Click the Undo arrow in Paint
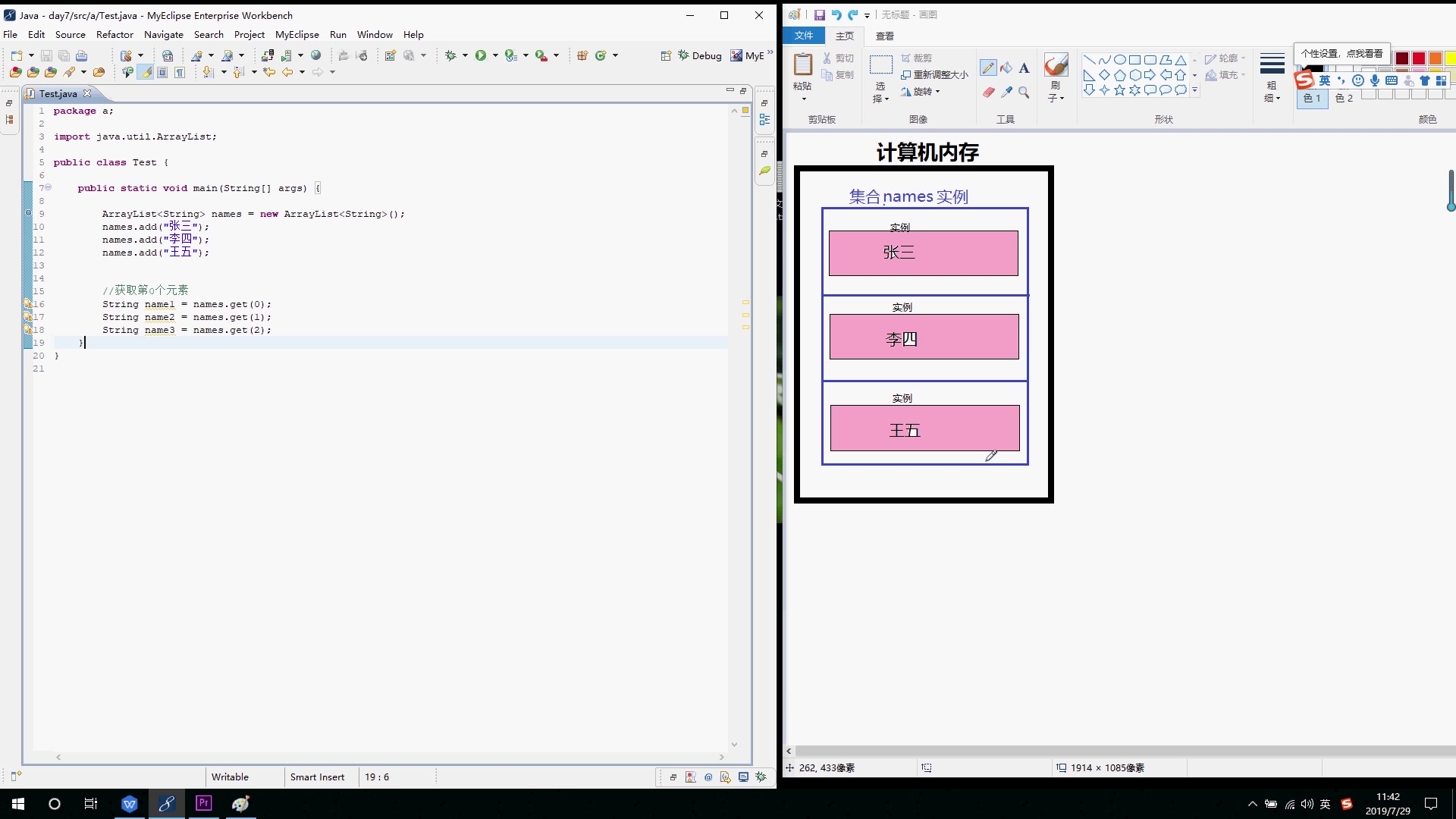The image size is (1456, 819). point(836,14)
